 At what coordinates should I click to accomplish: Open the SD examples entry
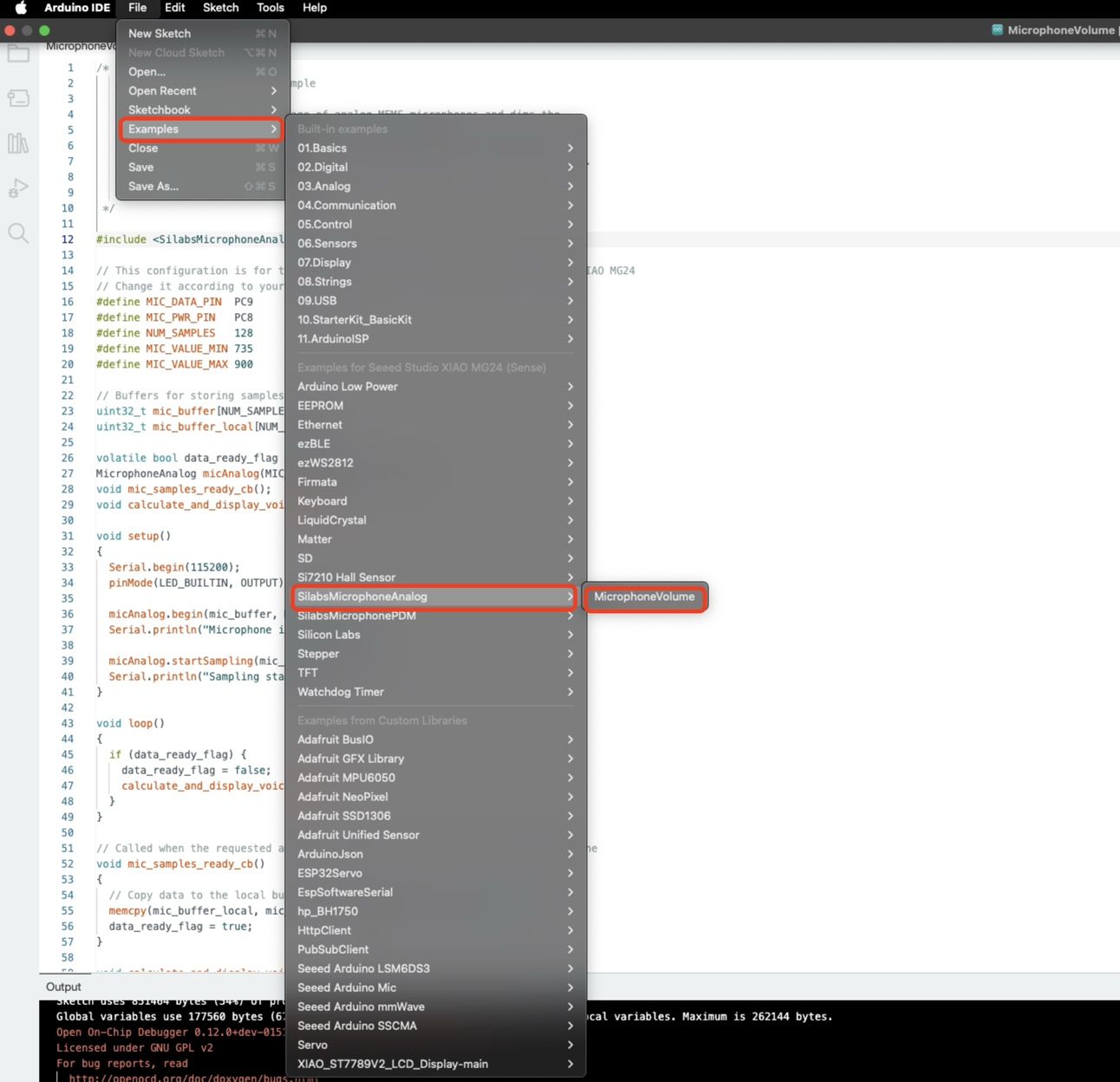pyautogui.click(x=435, y=558)
